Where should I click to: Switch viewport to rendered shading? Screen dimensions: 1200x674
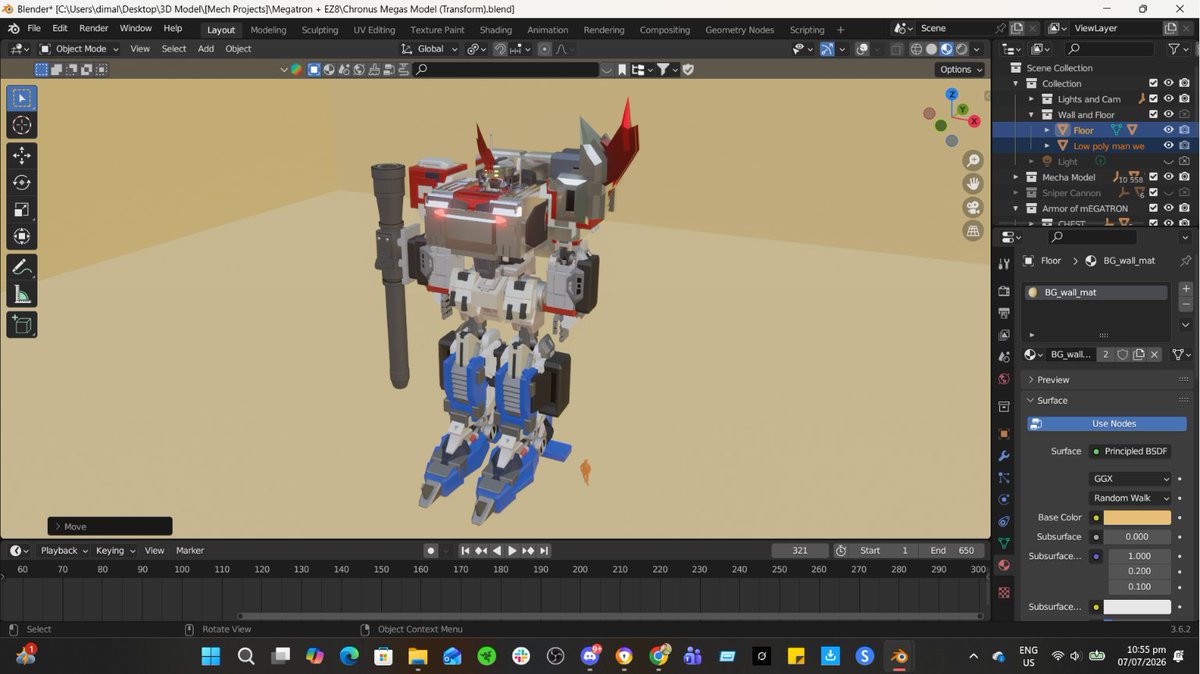pyautogui.click(x=961, y=48)
